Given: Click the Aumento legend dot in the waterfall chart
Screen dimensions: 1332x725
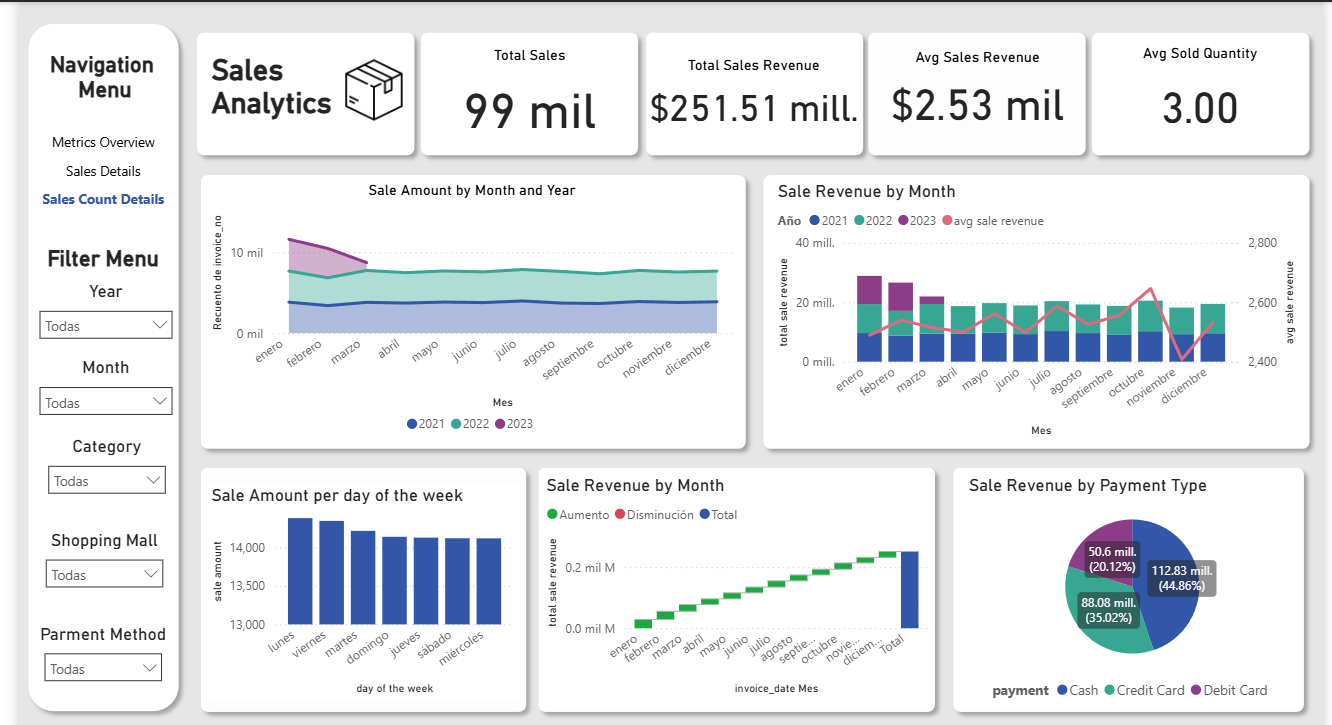Looking at the screenshot, I should click(x=552, y=515).
